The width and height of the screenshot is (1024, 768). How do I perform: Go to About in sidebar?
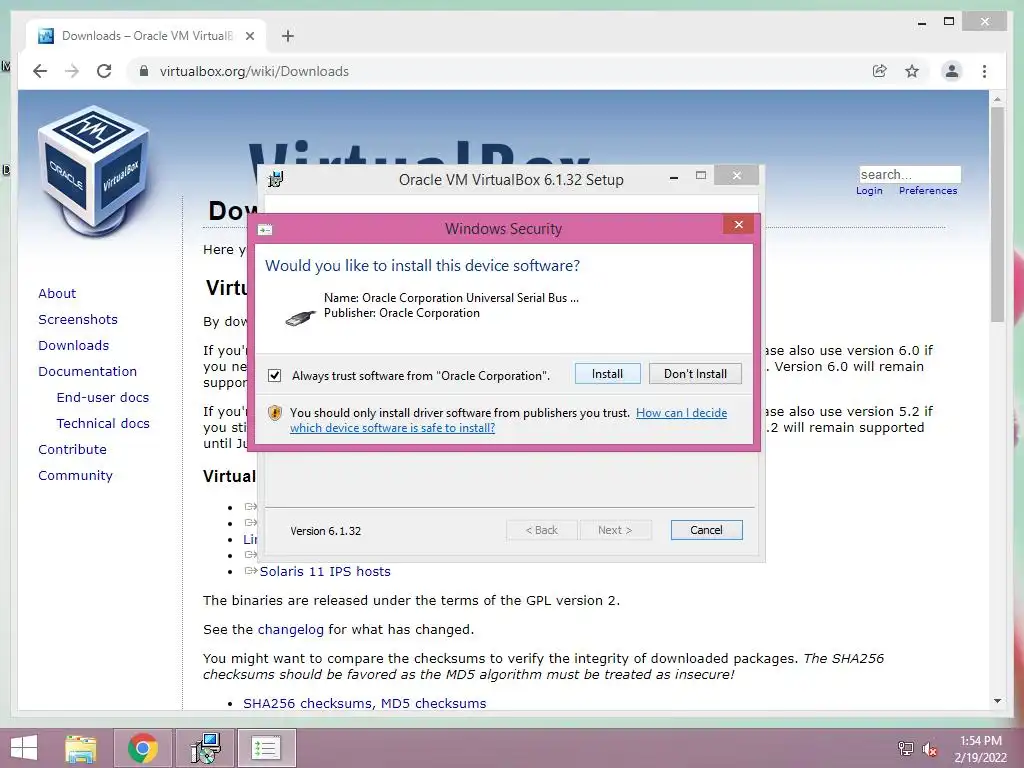point(57,293)
